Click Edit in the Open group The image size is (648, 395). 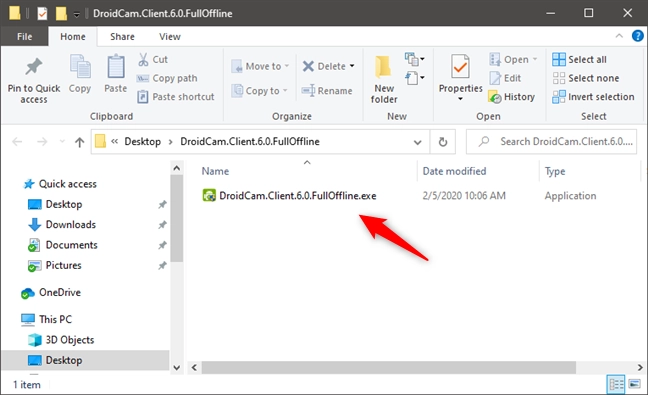[x=505, y=78]
